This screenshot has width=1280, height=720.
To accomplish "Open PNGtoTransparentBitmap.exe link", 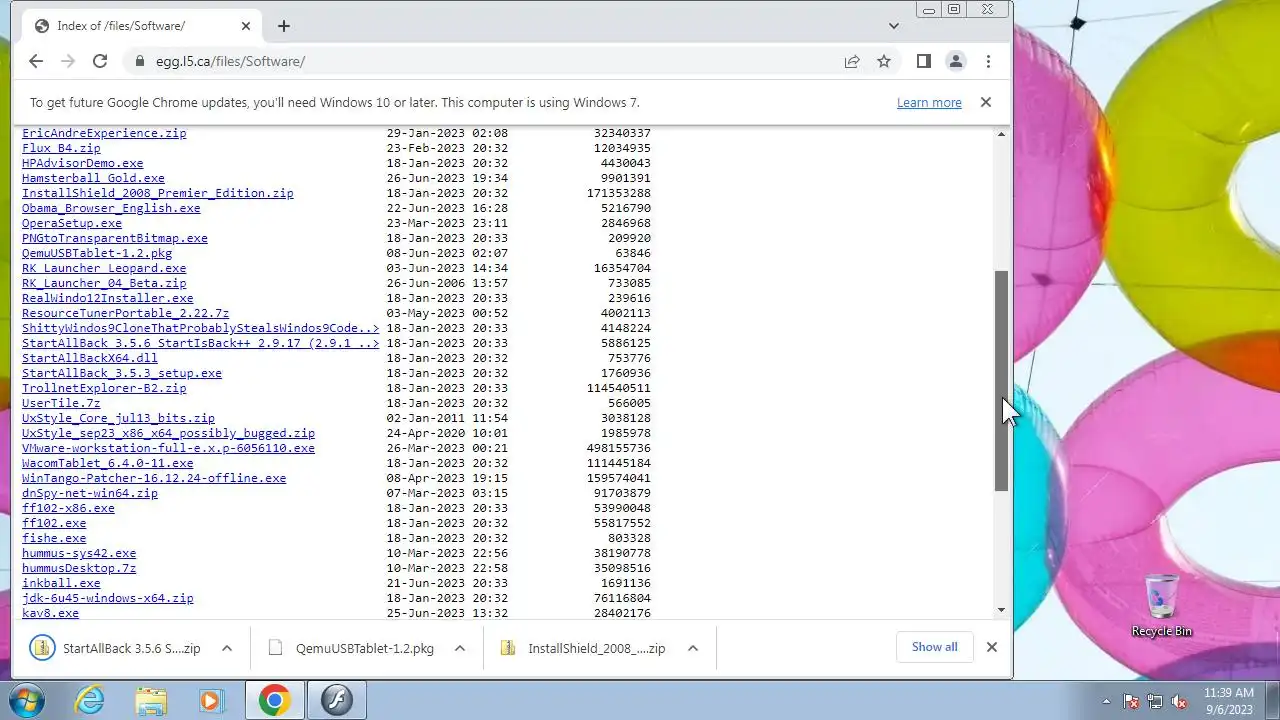I will [115, 238].
